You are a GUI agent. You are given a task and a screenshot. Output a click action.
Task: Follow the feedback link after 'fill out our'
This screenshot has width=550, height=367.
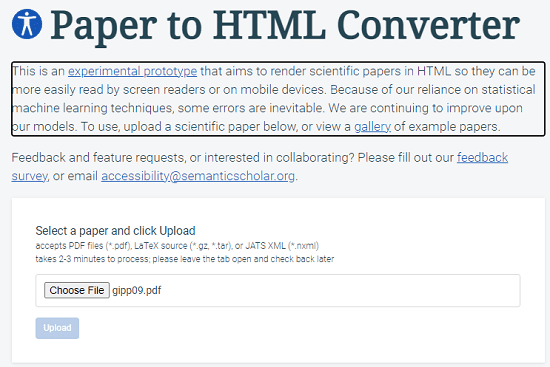click(x=482, y=158)
